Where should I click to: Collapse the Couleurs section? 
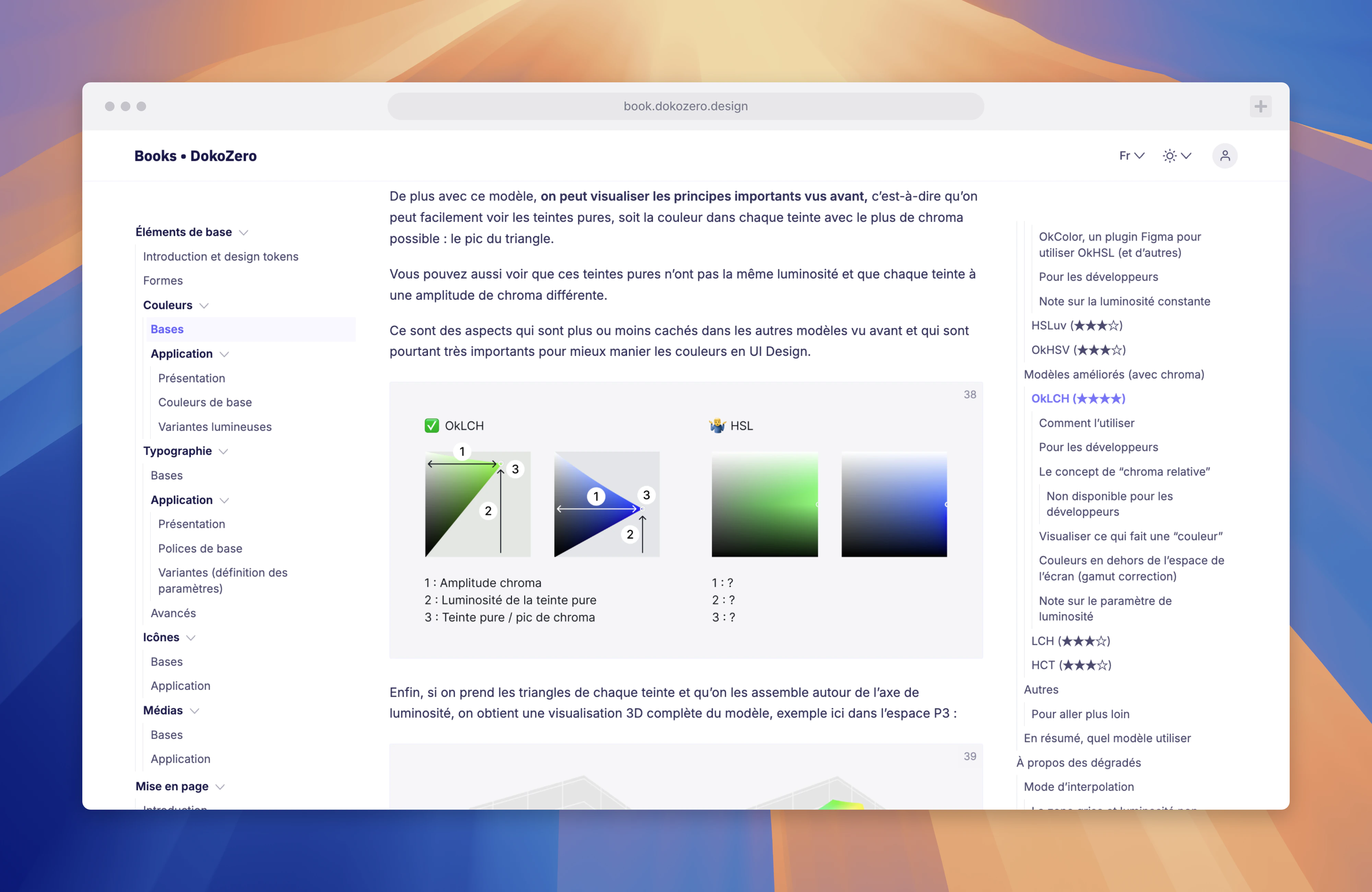pyautogui.click(x=204, y=306)
